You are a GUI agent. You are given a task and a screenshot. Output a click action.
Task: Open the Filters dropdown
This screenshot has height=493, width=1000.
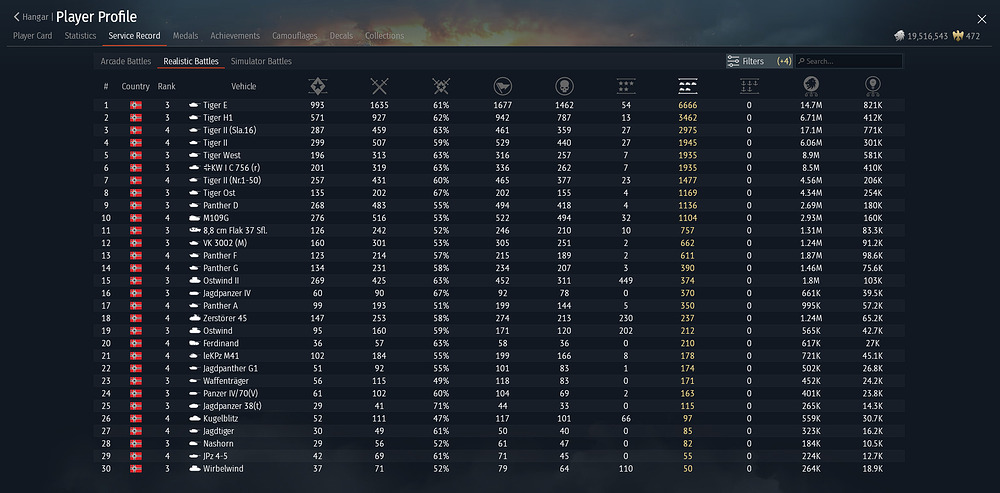(759, 61)
